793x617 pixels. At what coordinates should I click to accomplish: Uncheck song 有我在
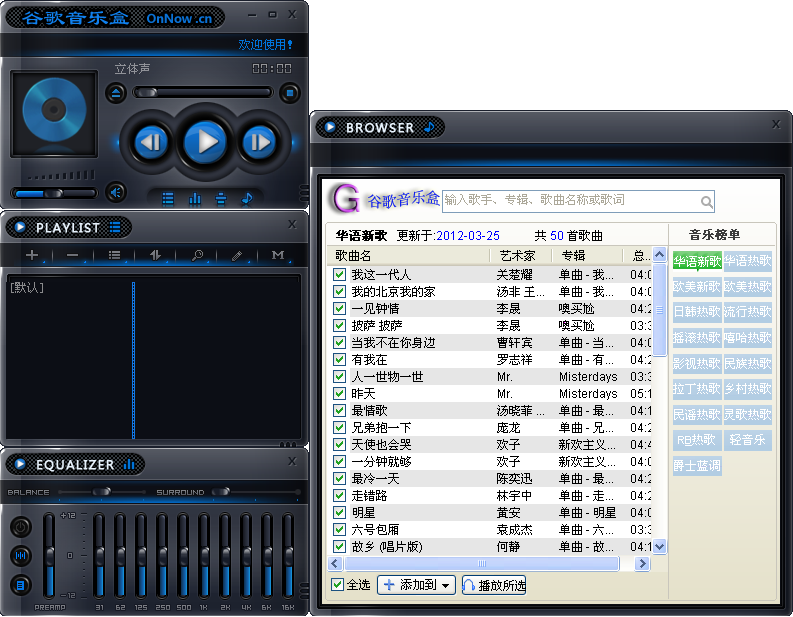(339, 360)
